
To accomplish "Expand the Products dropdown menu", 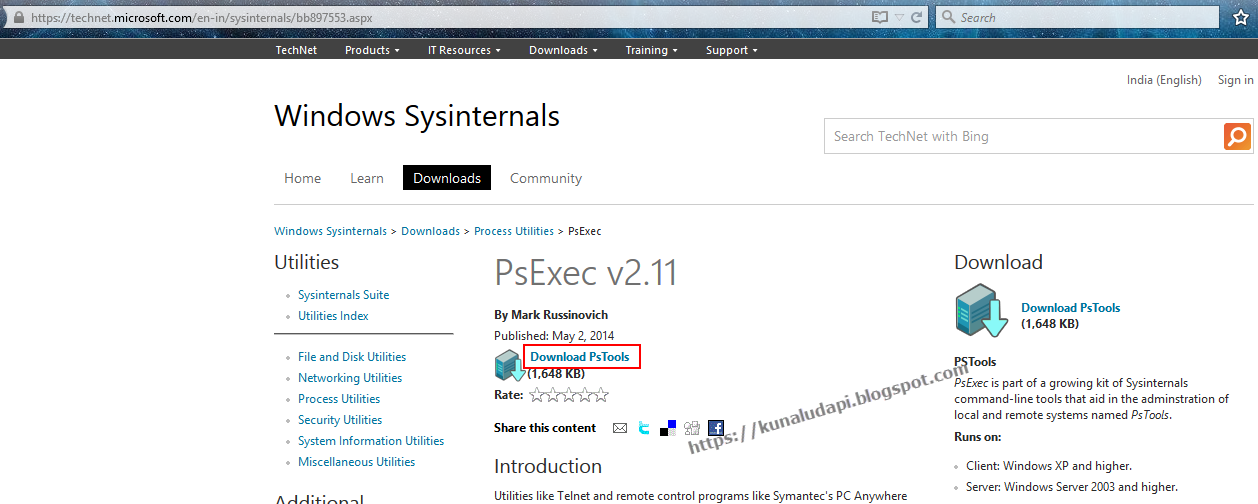I will pos(372,50).
